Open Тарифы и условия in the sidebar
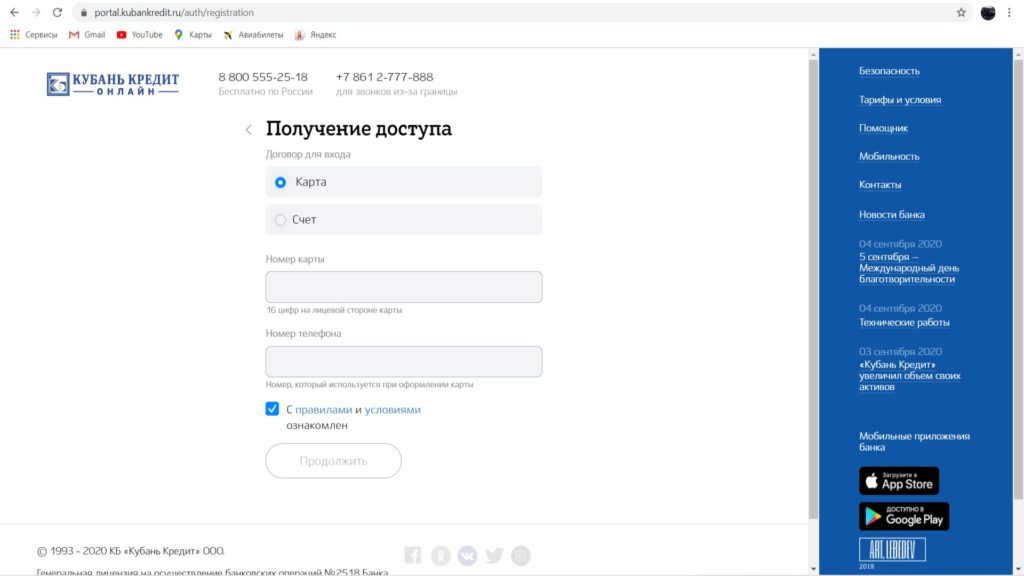1024x576 pixels. click(899, 100)
